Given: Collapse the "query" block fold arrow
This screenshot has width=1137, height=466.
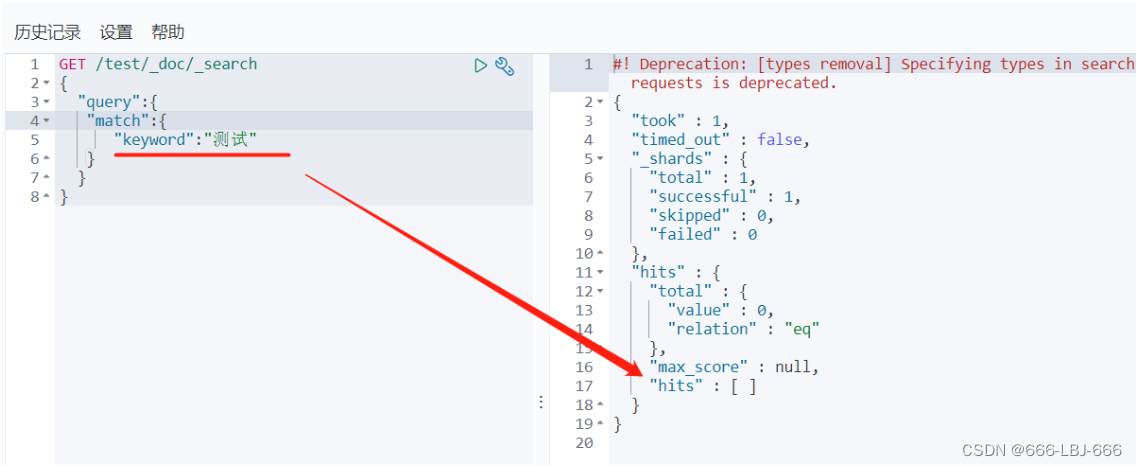Looking at the screenshot, I should [46, 102].
